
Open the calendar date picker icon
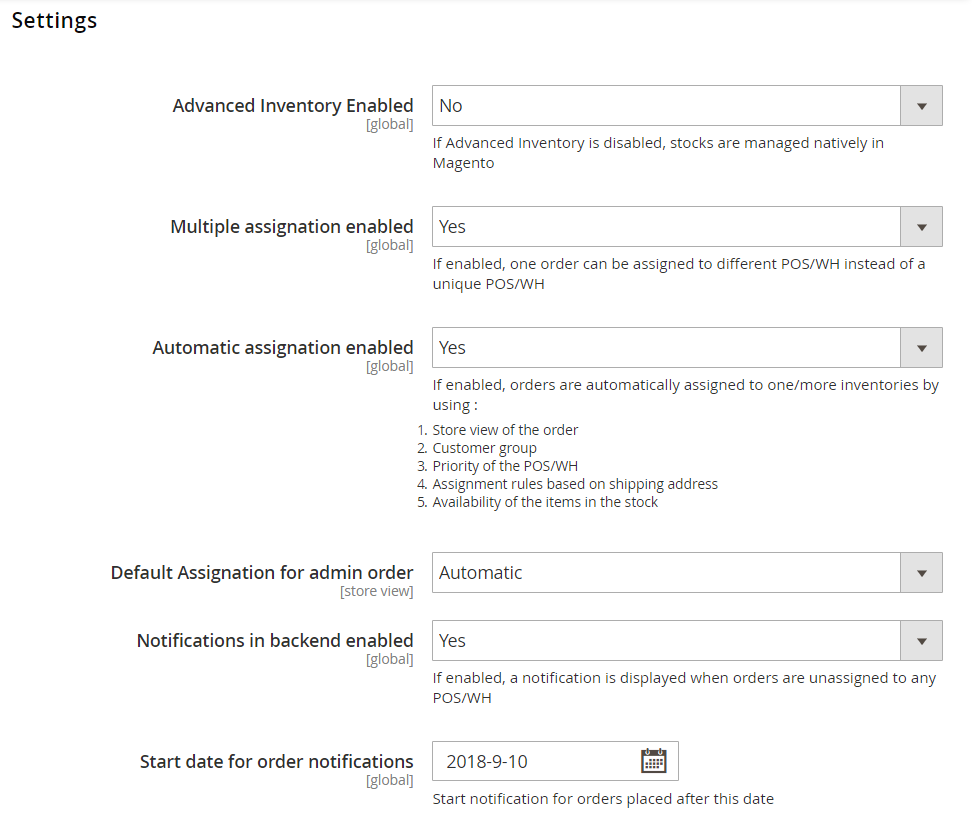pyautogui.click(x=653, y=761)
